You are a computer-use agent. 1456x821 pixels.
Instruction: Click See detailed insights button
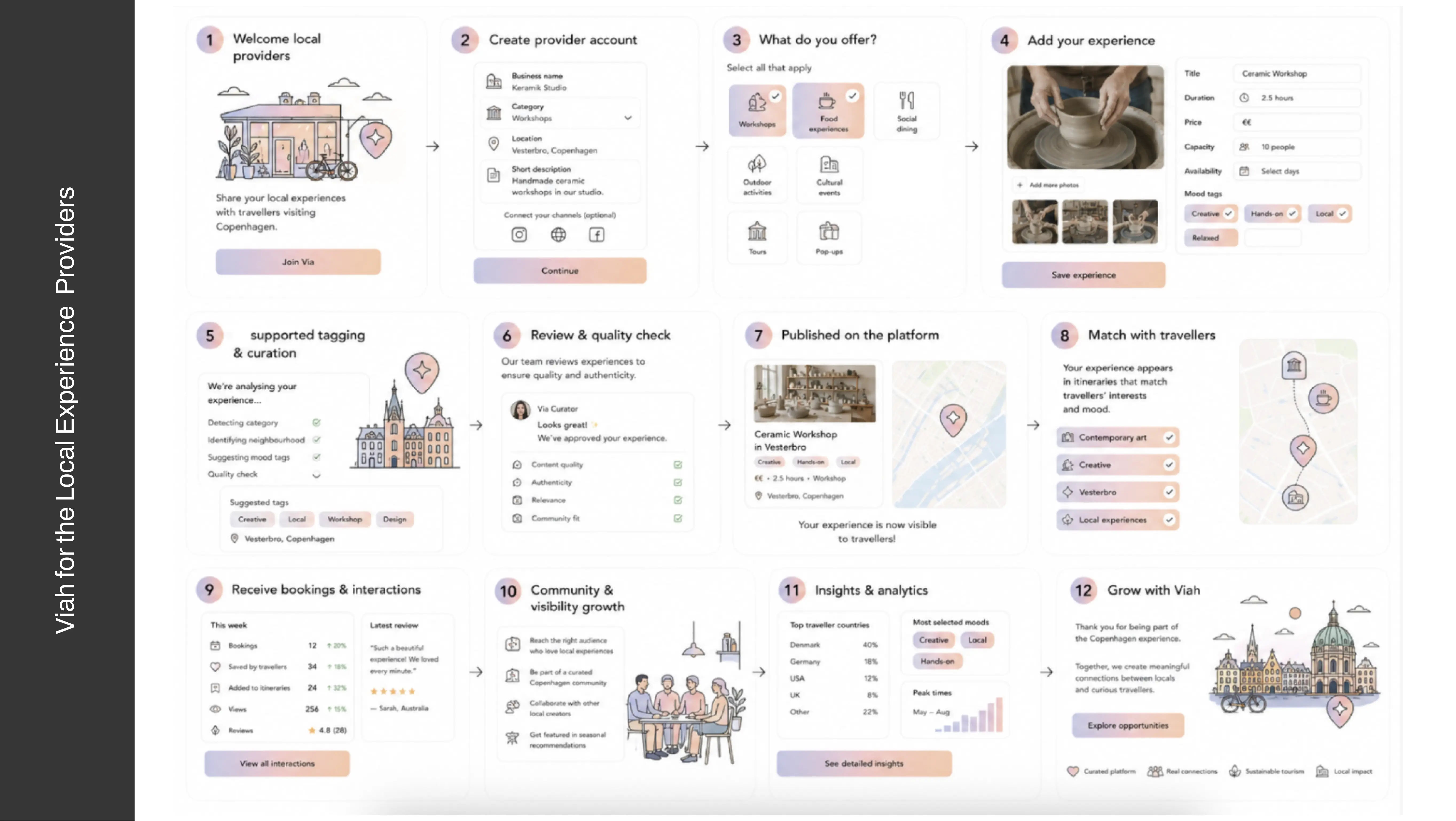pos(864,763)
